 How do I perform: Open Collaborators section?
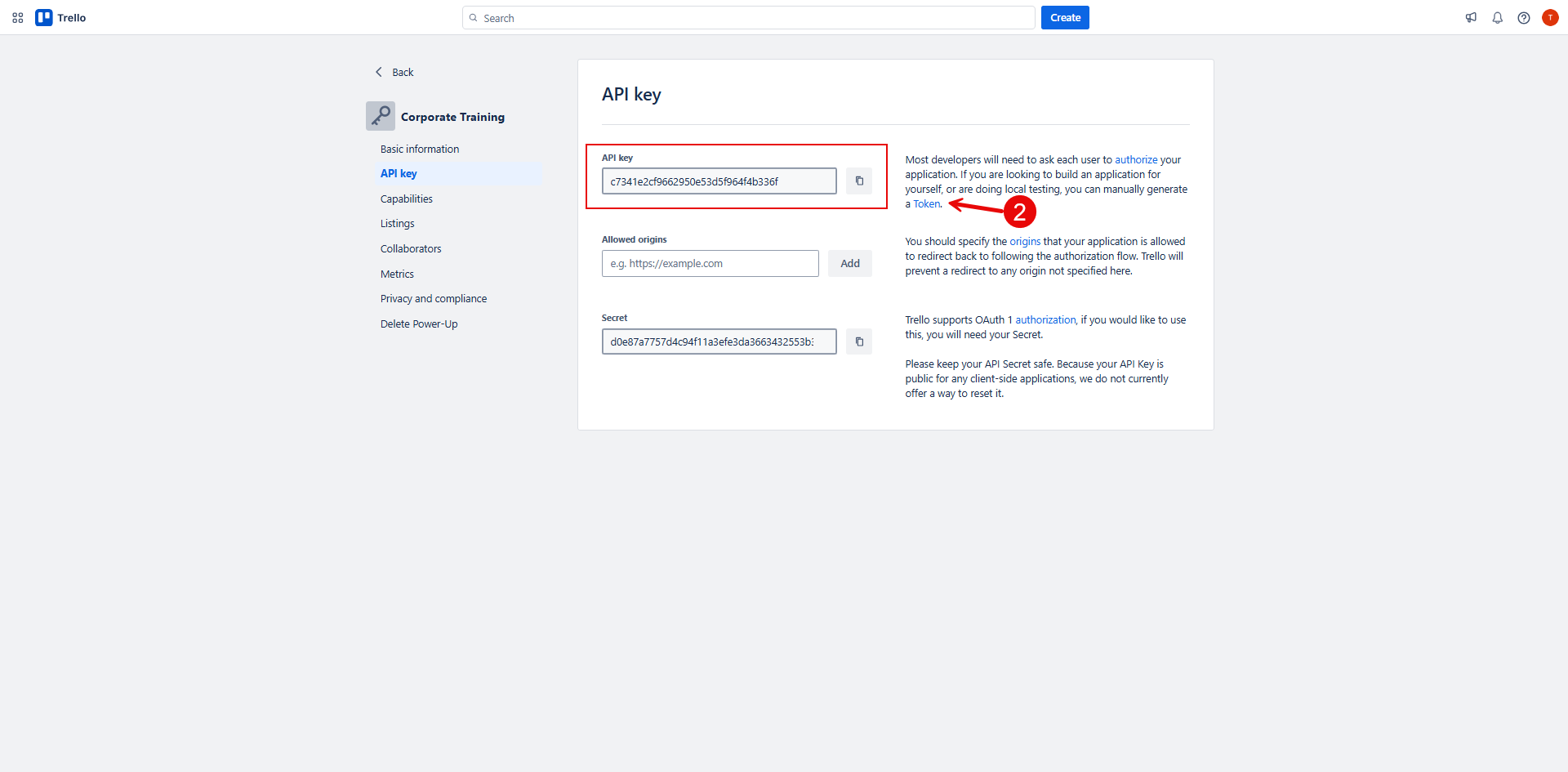(411, 248)
